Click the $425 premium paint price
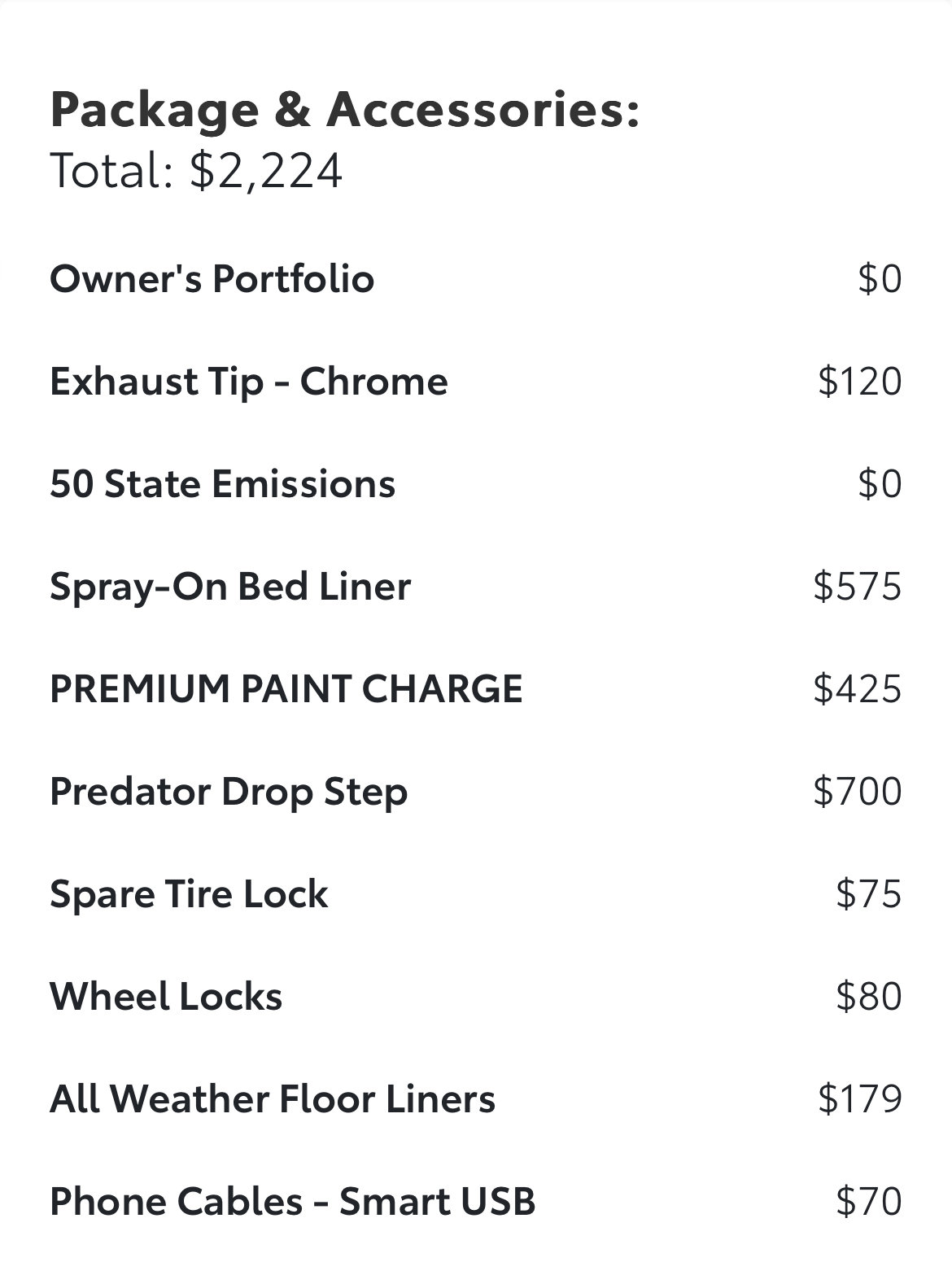 pyautogui.click(x=858, y=689)
